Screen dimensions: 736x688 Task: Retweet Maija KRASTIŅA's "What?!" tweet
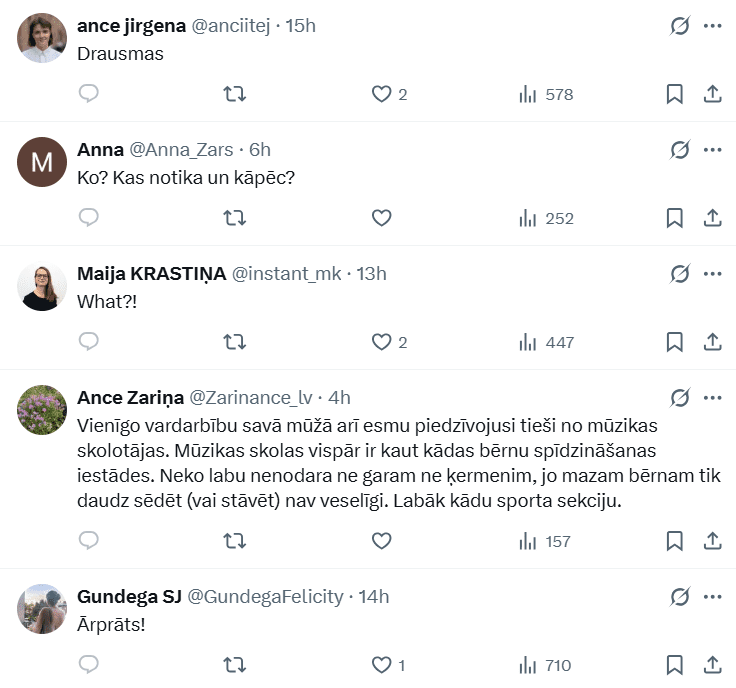234,342
